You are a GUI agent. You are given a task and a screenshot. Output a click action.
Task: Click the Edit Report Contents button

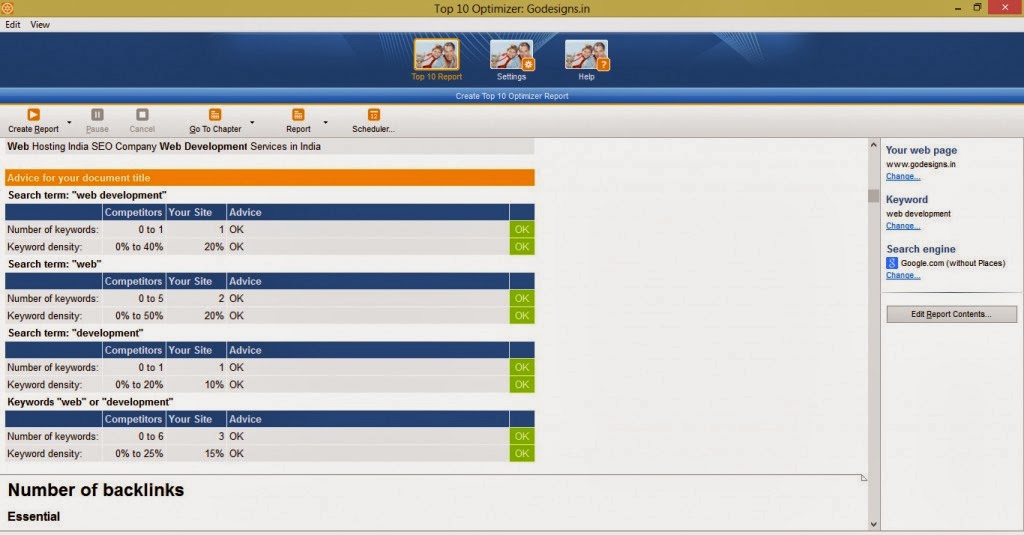[951, 314]
